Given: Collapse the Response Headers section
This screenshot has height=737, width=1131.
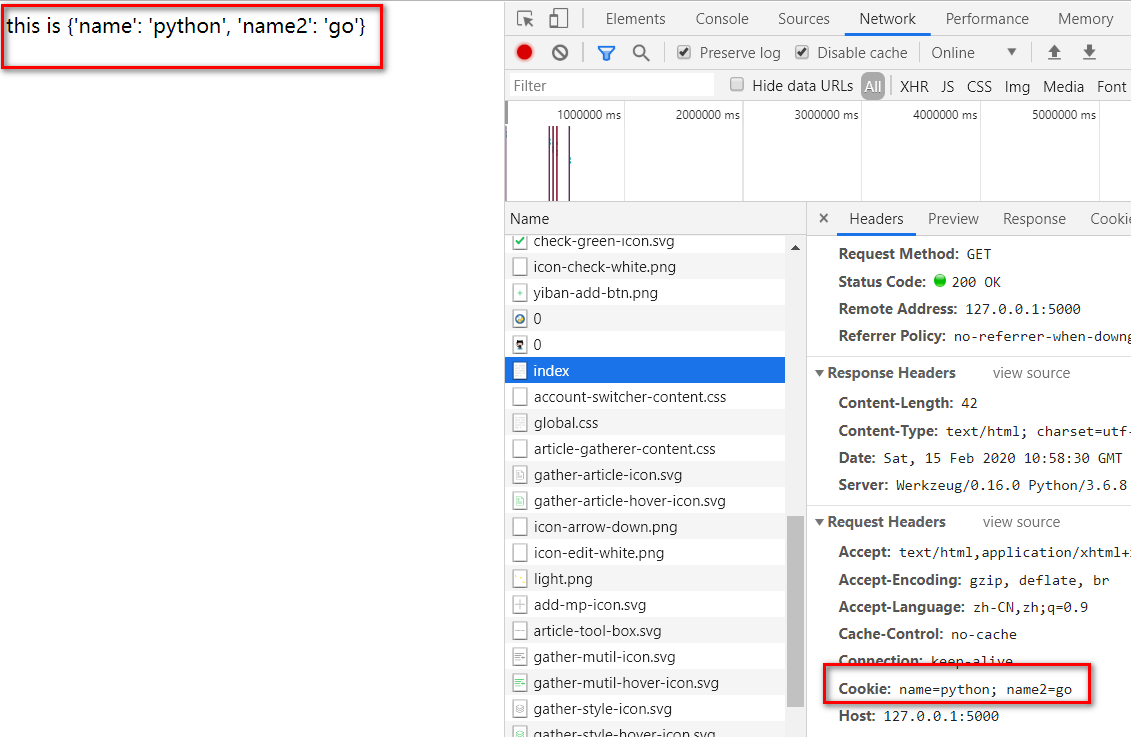Looking at the screenshot, I should click(x=819, y=373).
